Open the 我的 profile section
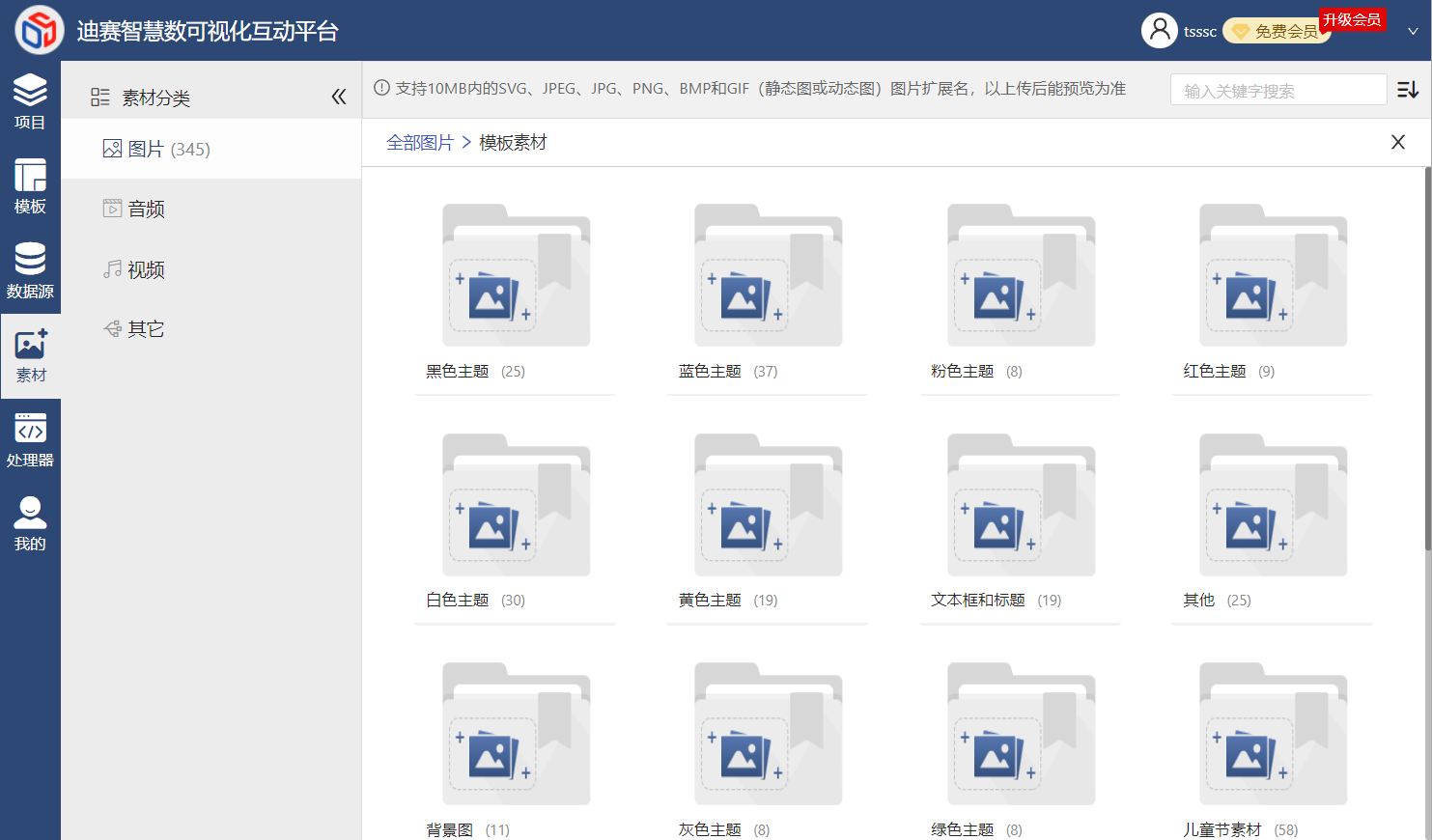Image resolution: width=1432 pixels, height=840 pixels. click(x=30, y=524)
